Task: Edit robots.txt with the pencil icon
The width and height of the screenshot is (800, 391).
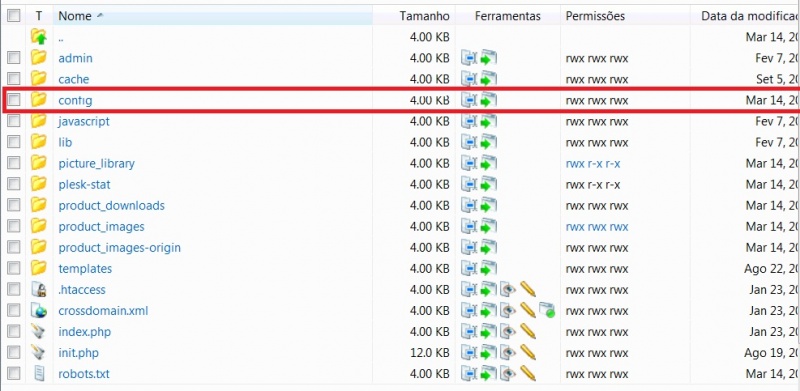Action: coord(528,374)
